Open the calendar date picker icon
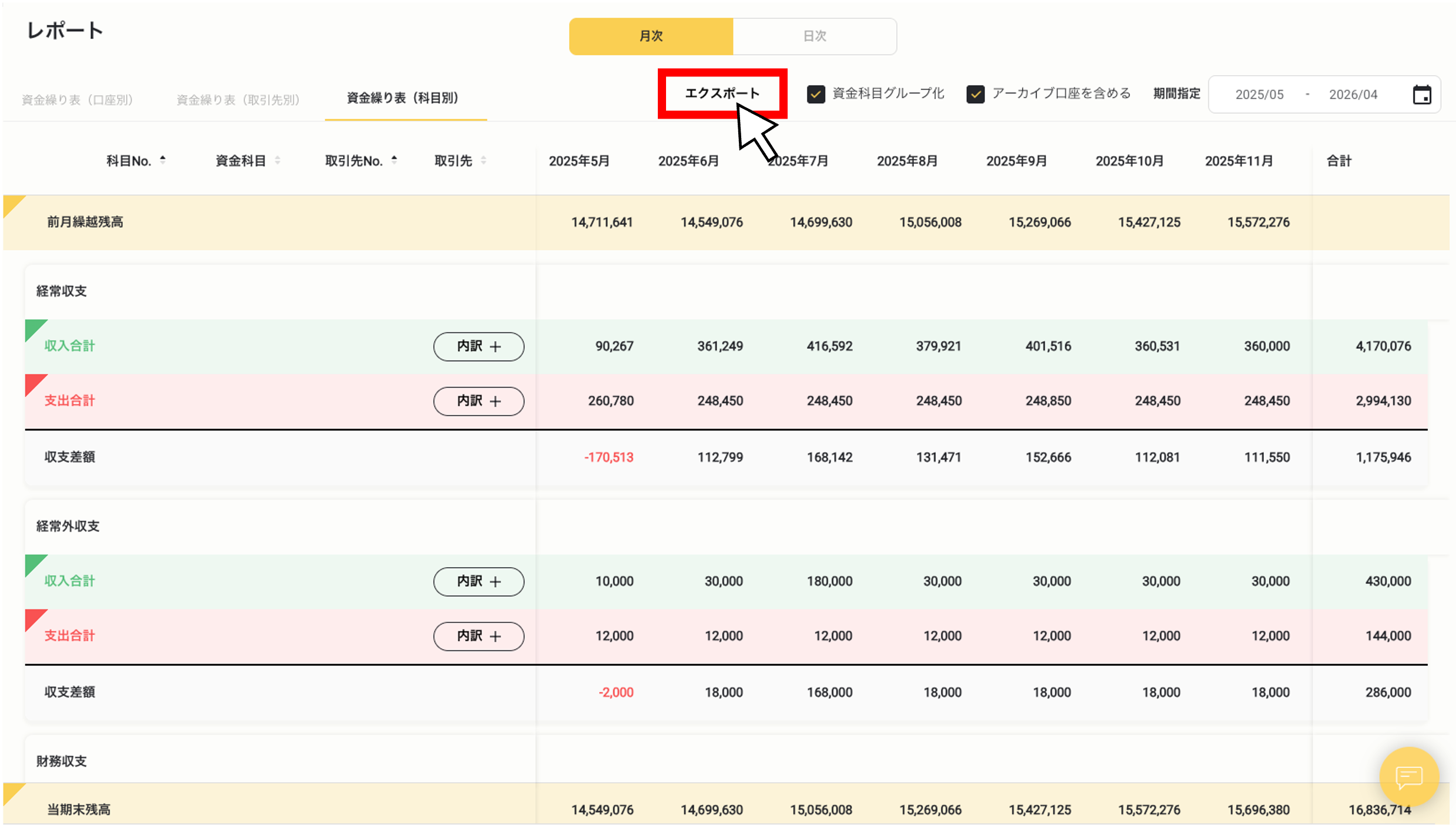 (x=1422, y=94)
